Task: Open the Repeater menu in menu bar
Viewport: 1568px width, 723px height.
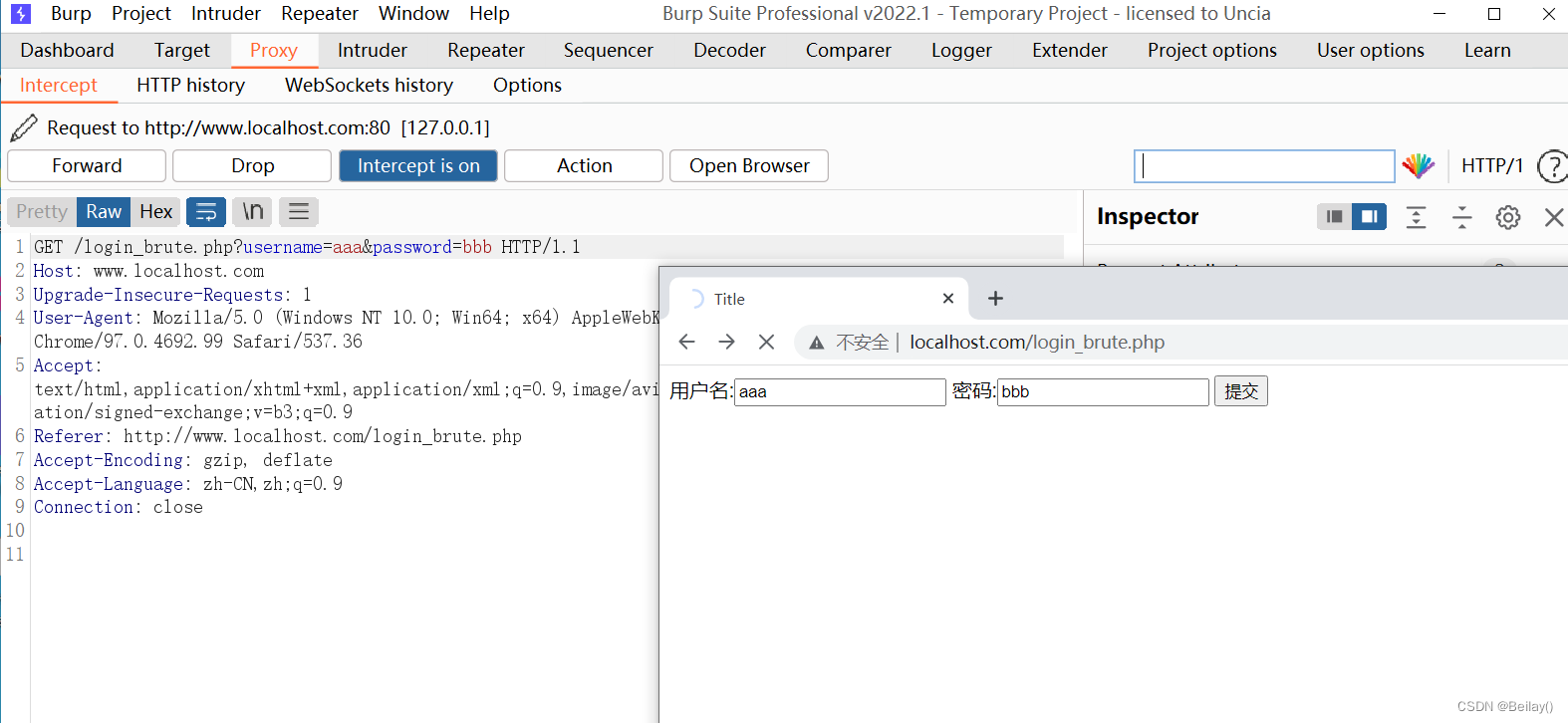Action: tap(320, 14)
